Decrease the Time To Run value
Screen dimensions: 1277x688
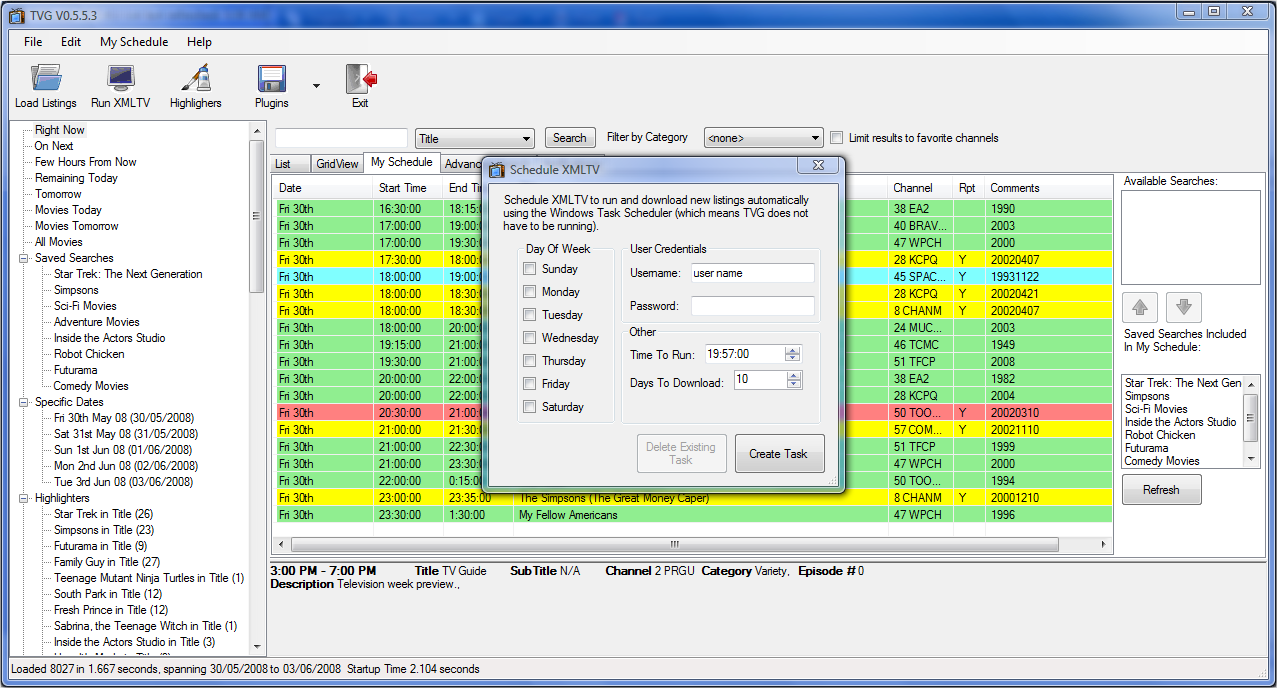pyautogui.click(x=793, y=358)
